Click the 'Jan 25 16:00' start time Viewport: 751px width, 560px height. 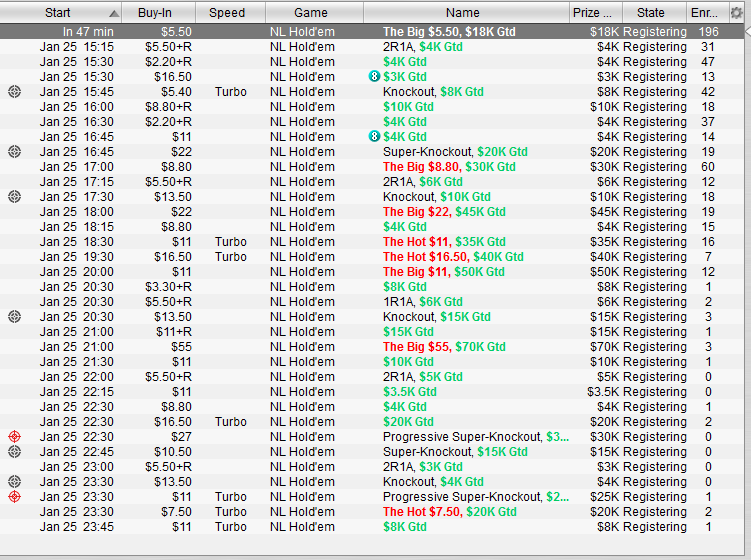[77, 107]
